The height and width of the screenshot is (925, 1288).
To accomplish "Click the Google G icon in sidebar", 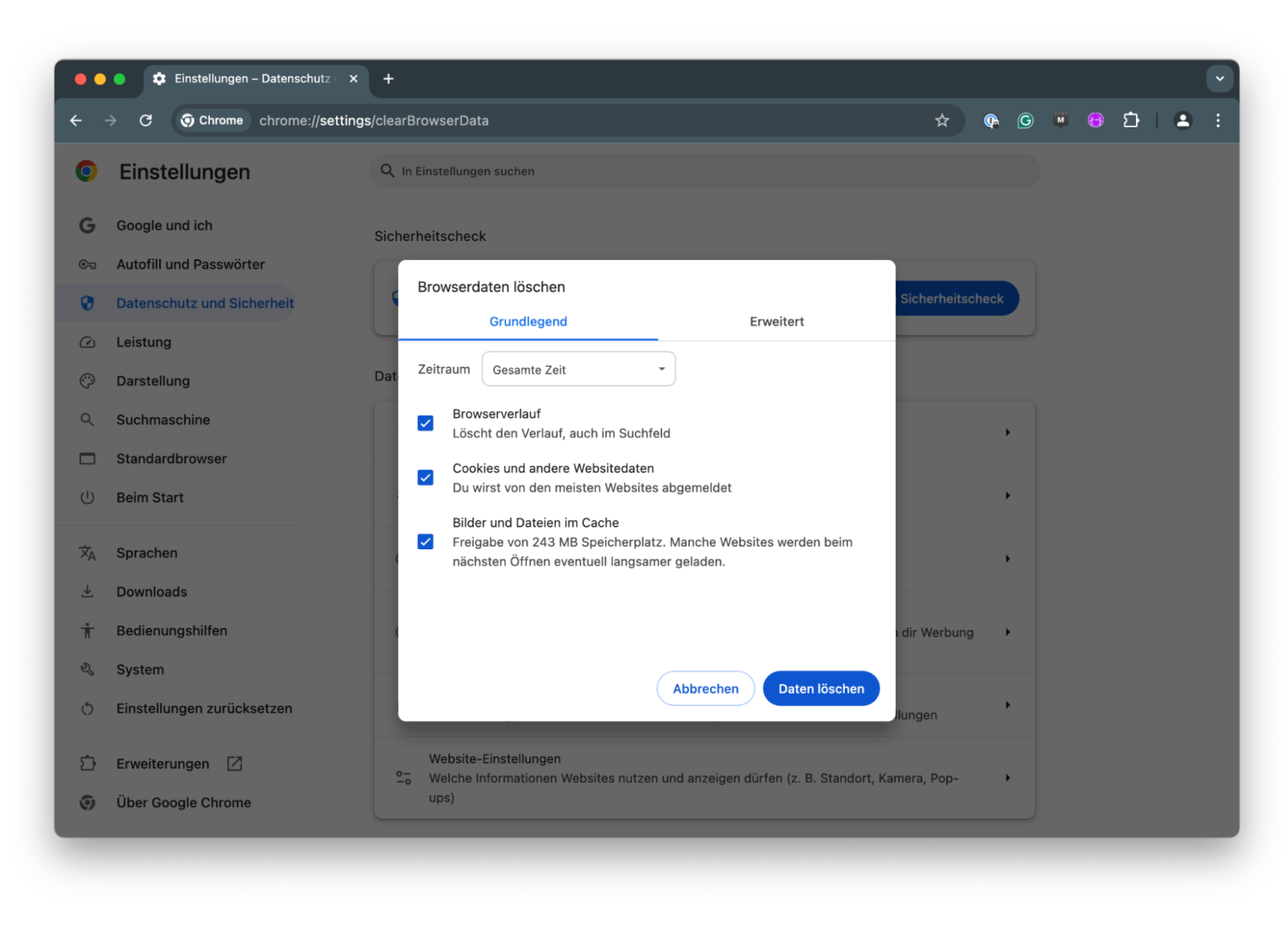I will point(88,225).
